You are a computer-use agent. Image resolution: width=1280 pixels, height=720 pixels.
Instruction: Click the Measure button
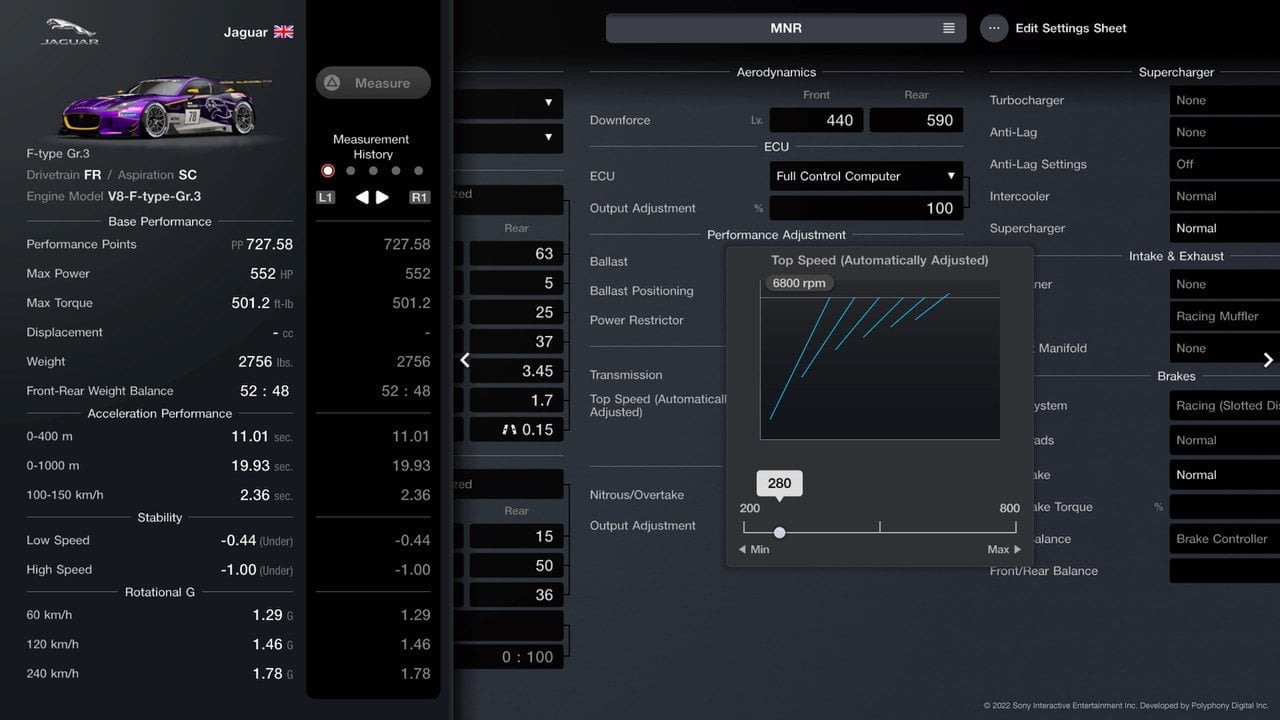pyautogui.click(x=373, y=83)
